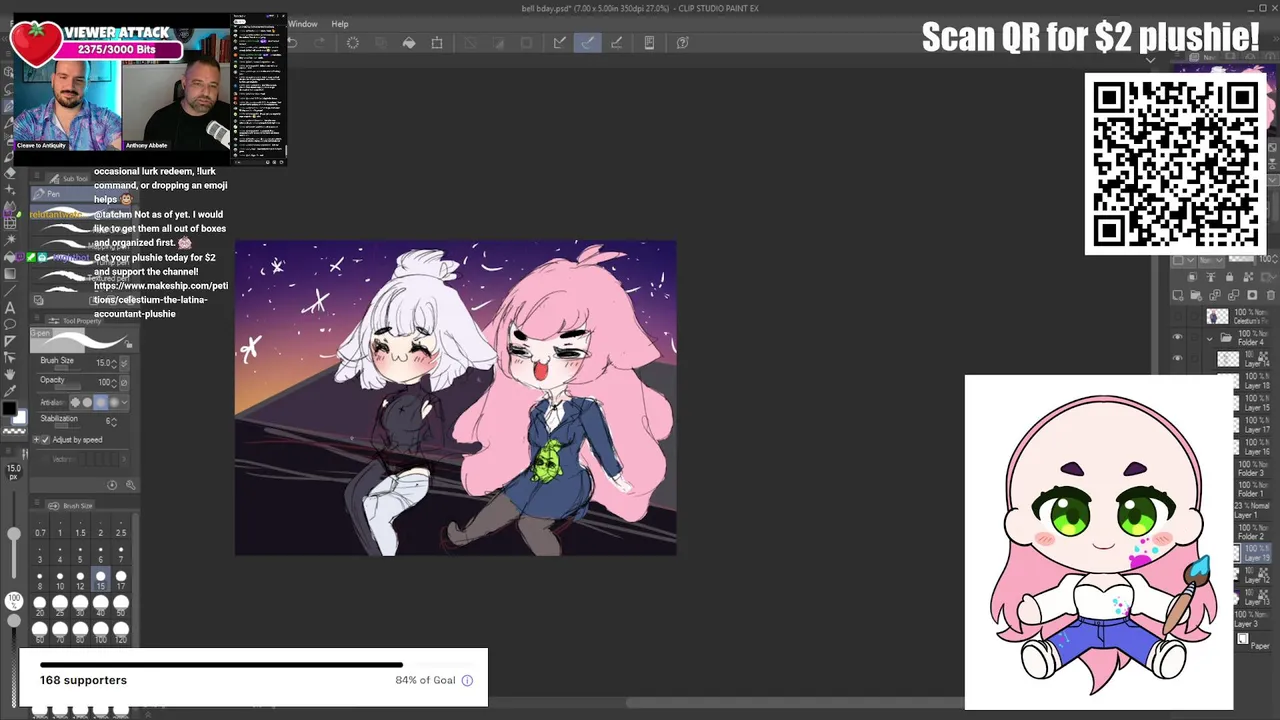
Task: Click the Redo arrow in command bar
Action: point(320,43)
